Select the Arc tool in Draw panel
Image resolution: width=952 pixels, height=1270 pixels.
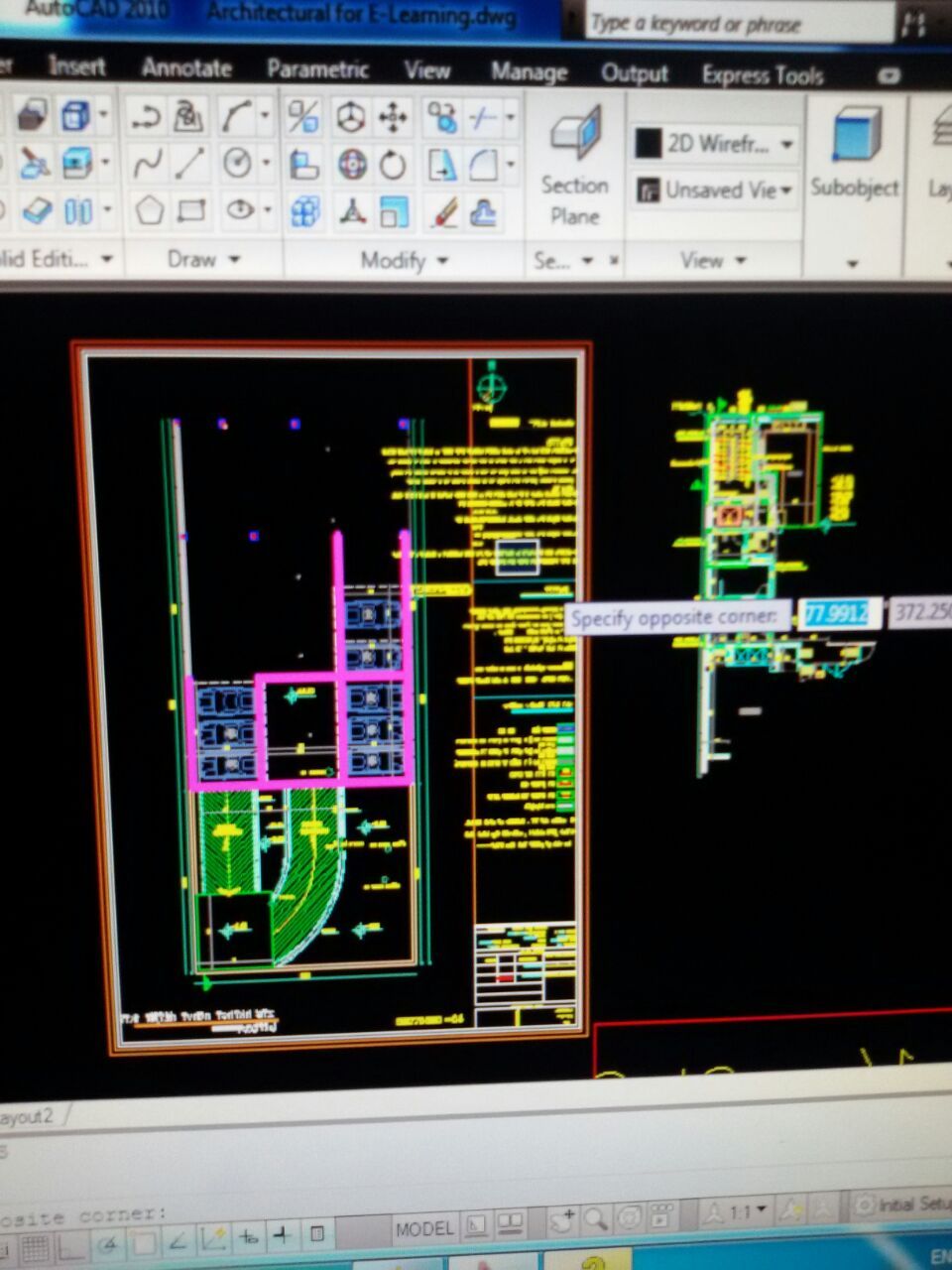tap(235, 117)
